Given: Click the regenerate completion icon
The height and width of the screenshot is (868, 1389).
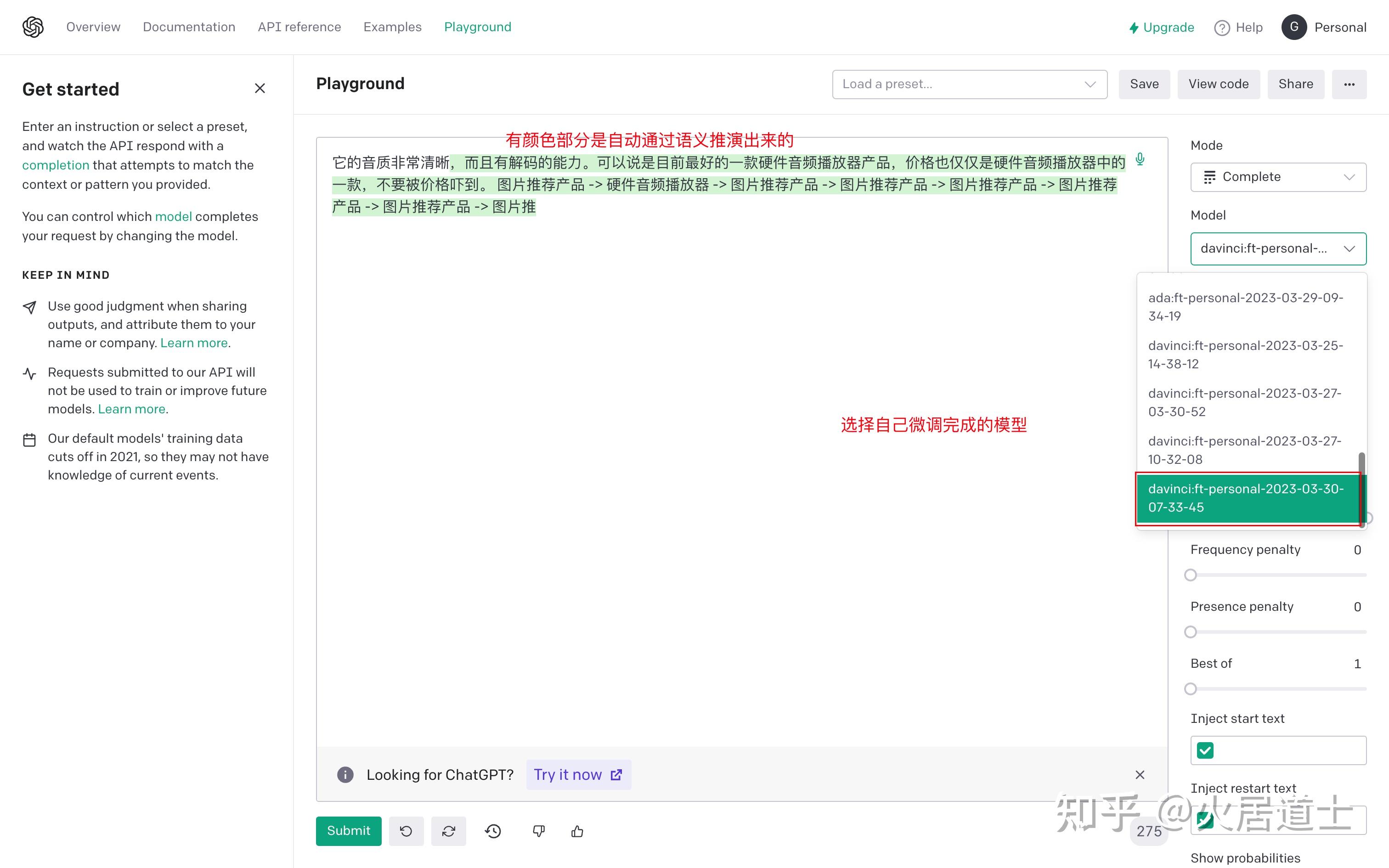Looking at the screenshot, I should click(448, 831).
